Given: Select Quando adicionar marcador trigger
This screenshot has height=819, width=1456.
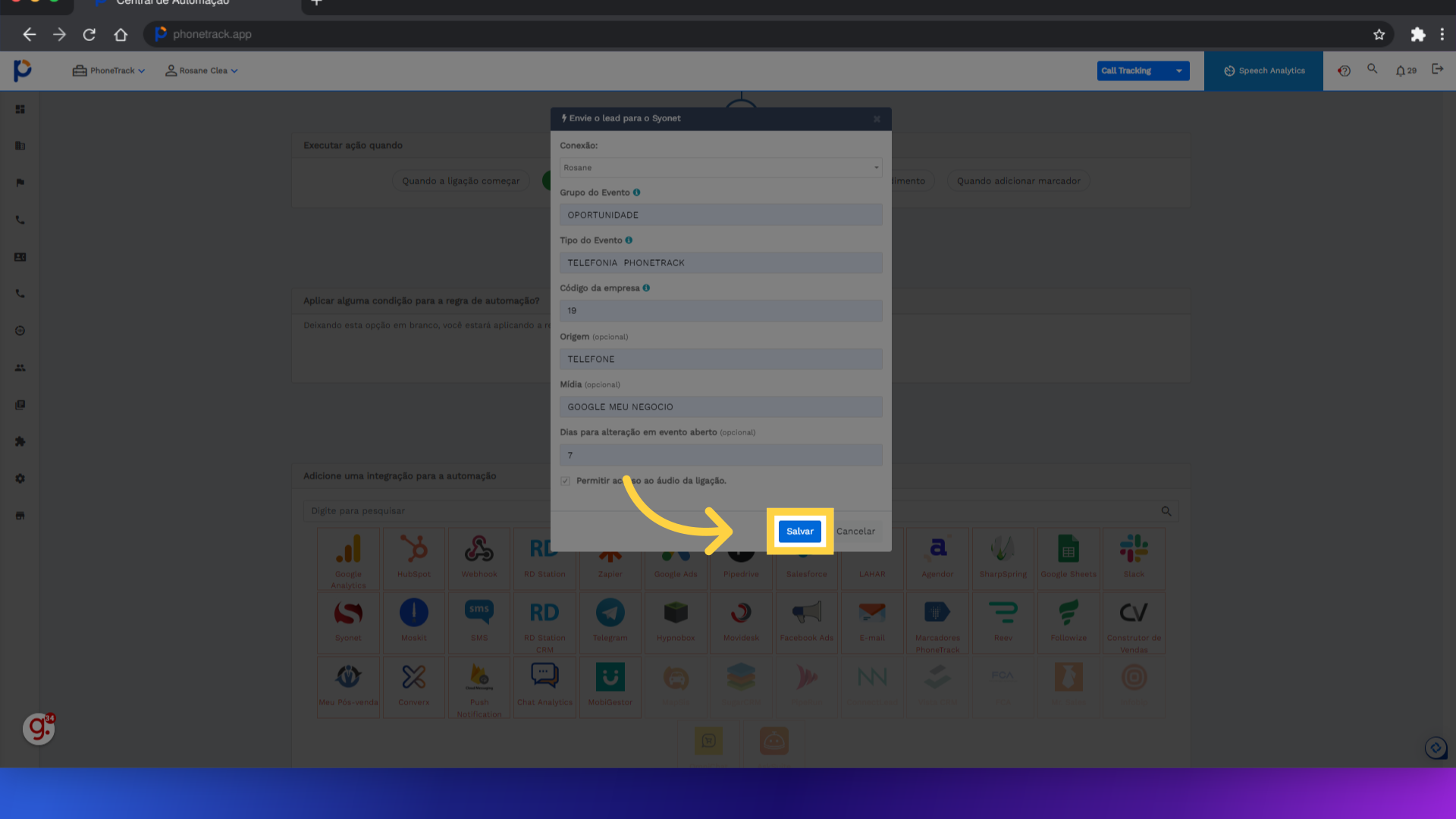Looking at the screenshot, I should (x=1018, y=180).
